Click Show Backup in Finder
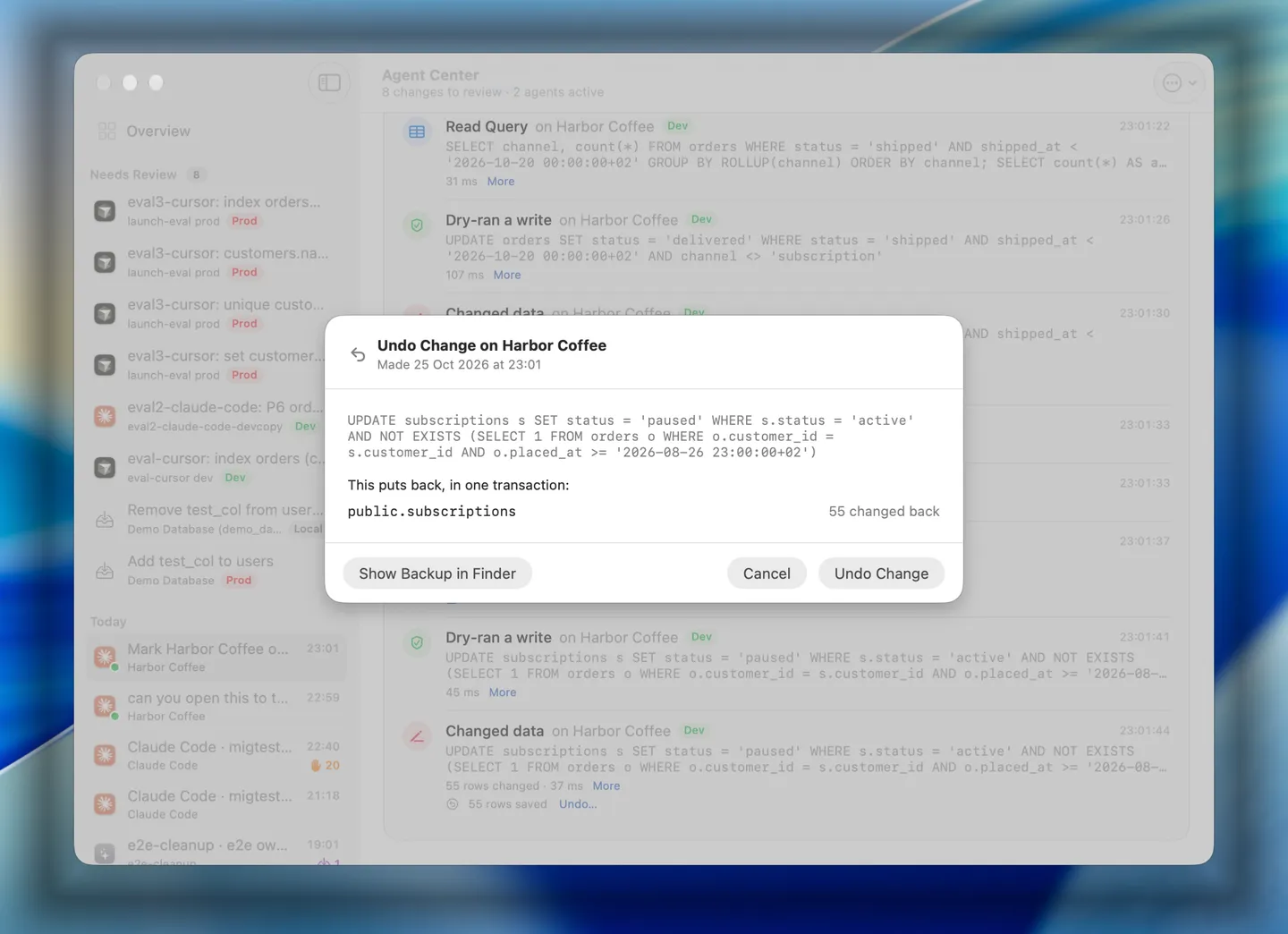 [437, 573]
